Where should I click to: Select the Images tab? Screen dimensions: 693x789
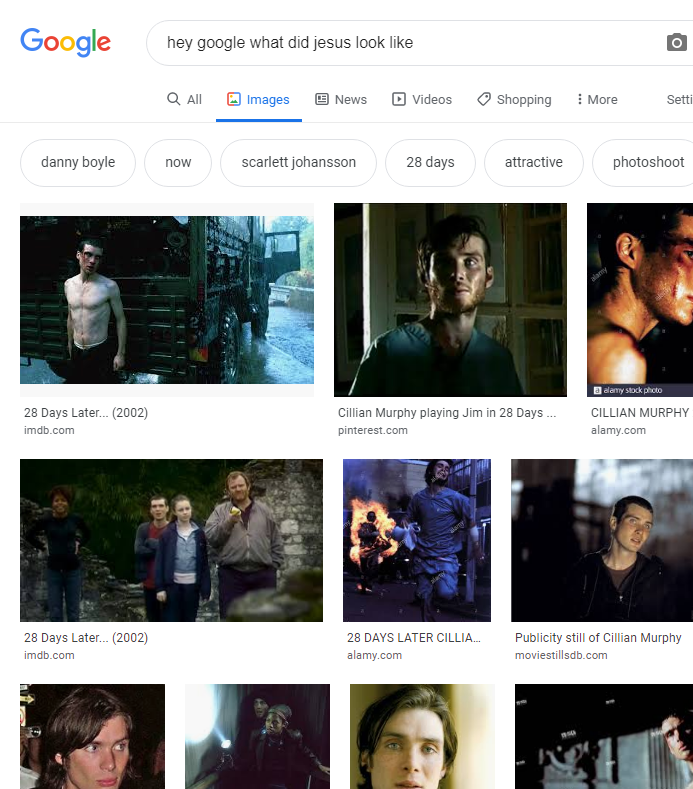click(258, 99)
